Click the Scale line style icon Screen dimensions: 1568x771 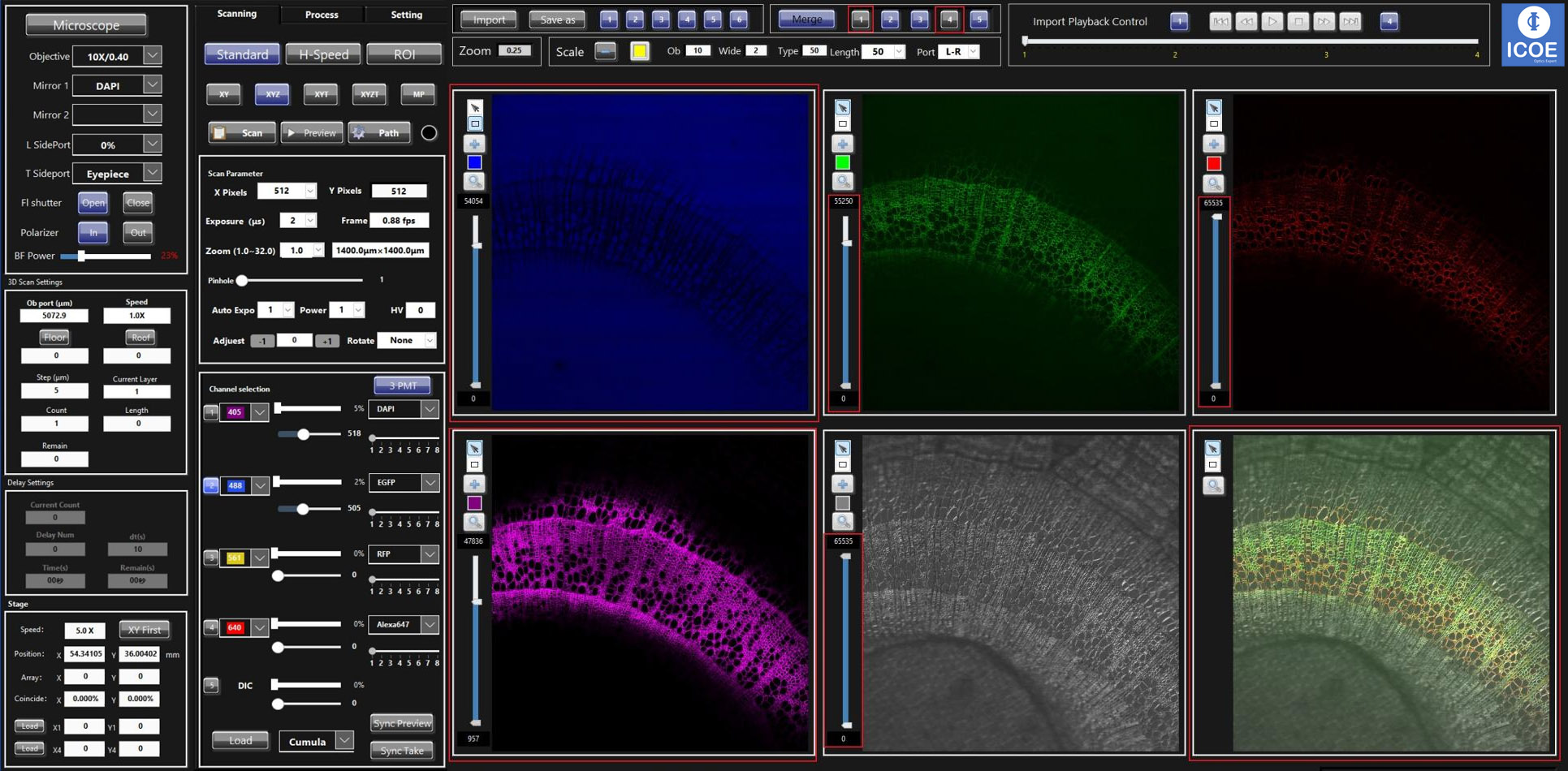pos(606,52)
